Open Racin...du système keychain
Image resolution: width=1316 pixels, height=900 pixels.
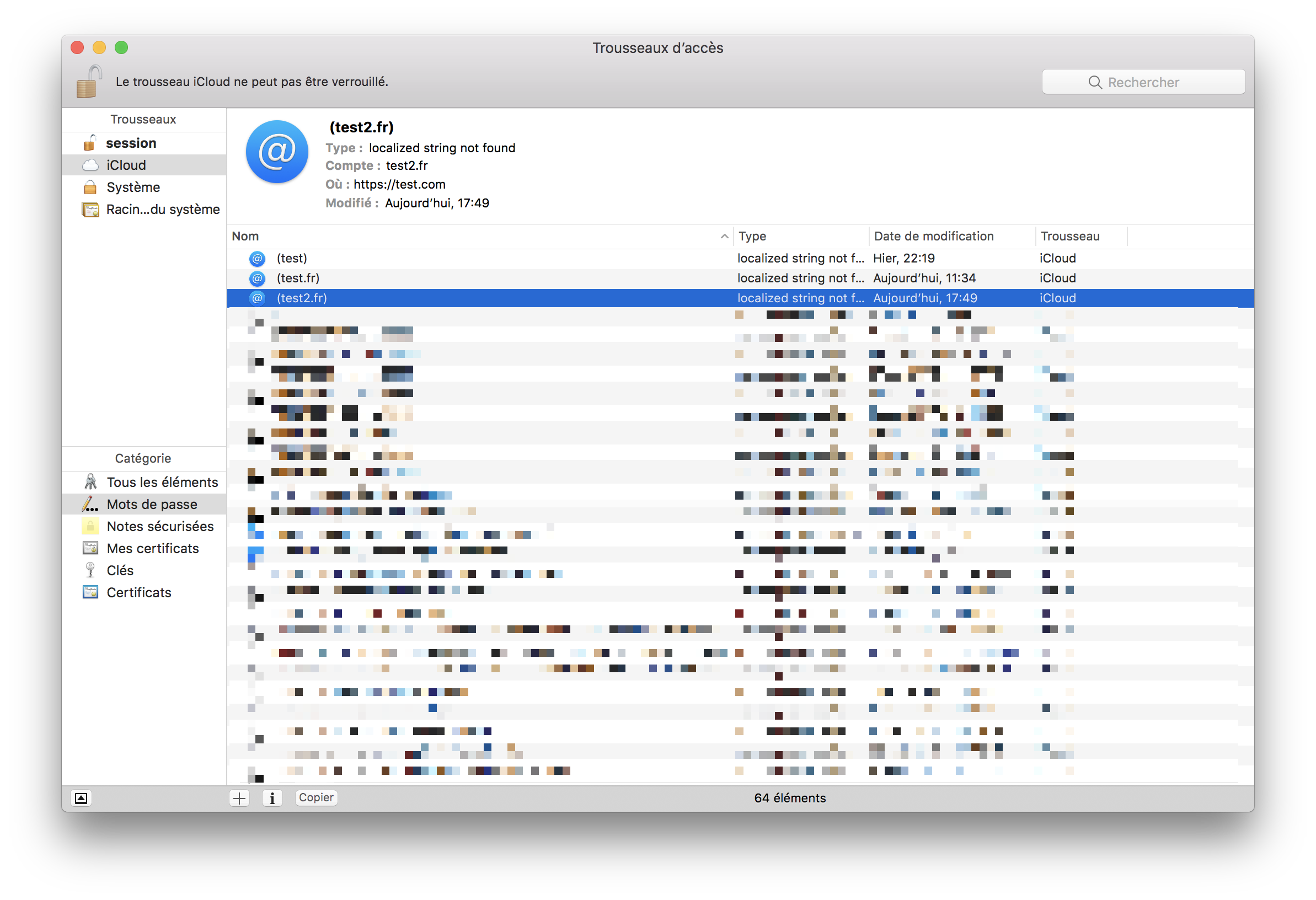pos(163,210)
